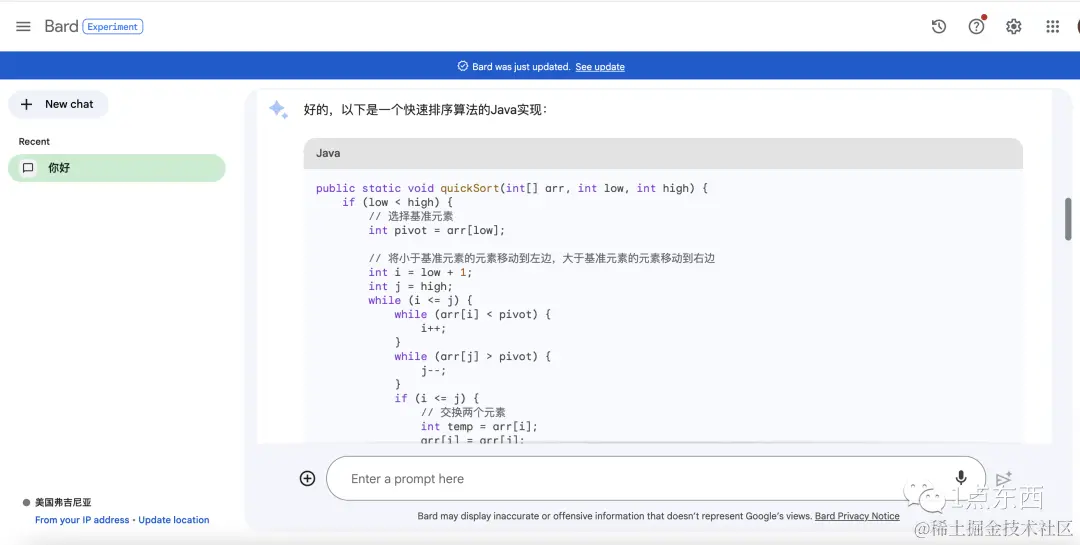Open the settings gear icon
The image size is (1080, 545).
click(1013, 26)
